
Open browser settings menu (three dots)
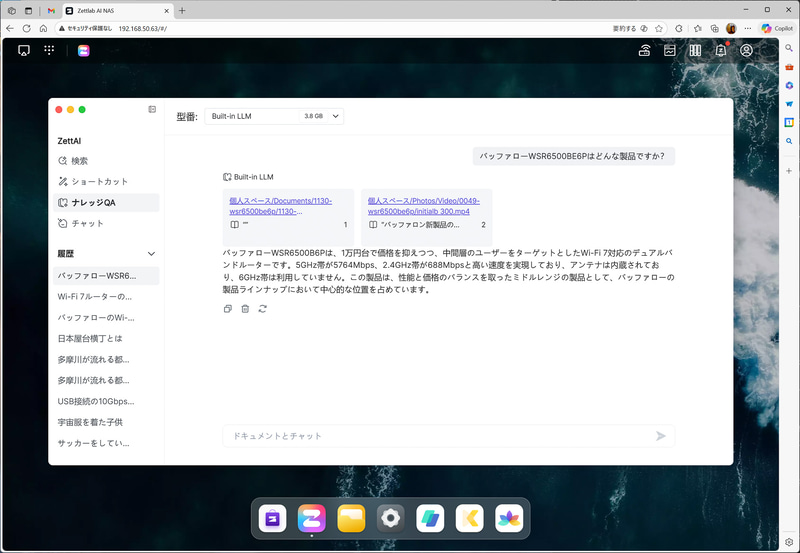point(747,29)
